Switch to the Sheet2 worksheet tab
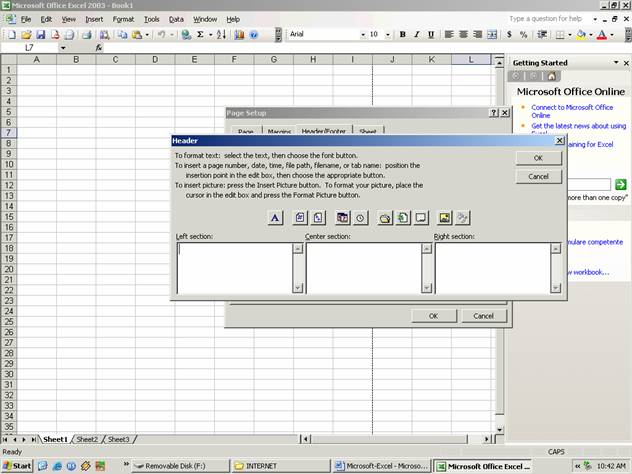Screen dimensions: 632x474 tap(87, 439)
